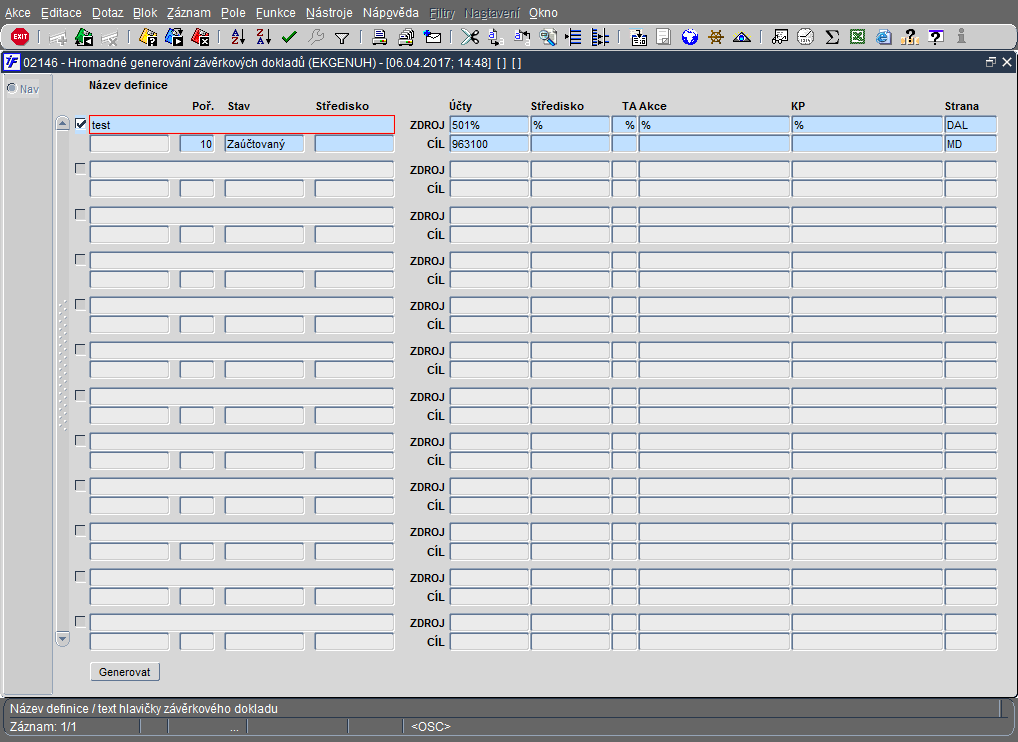Image resolution: width=1018 pixels, height=742 pixels.
Task: Click the Generovat button
Action: (125, 672)
